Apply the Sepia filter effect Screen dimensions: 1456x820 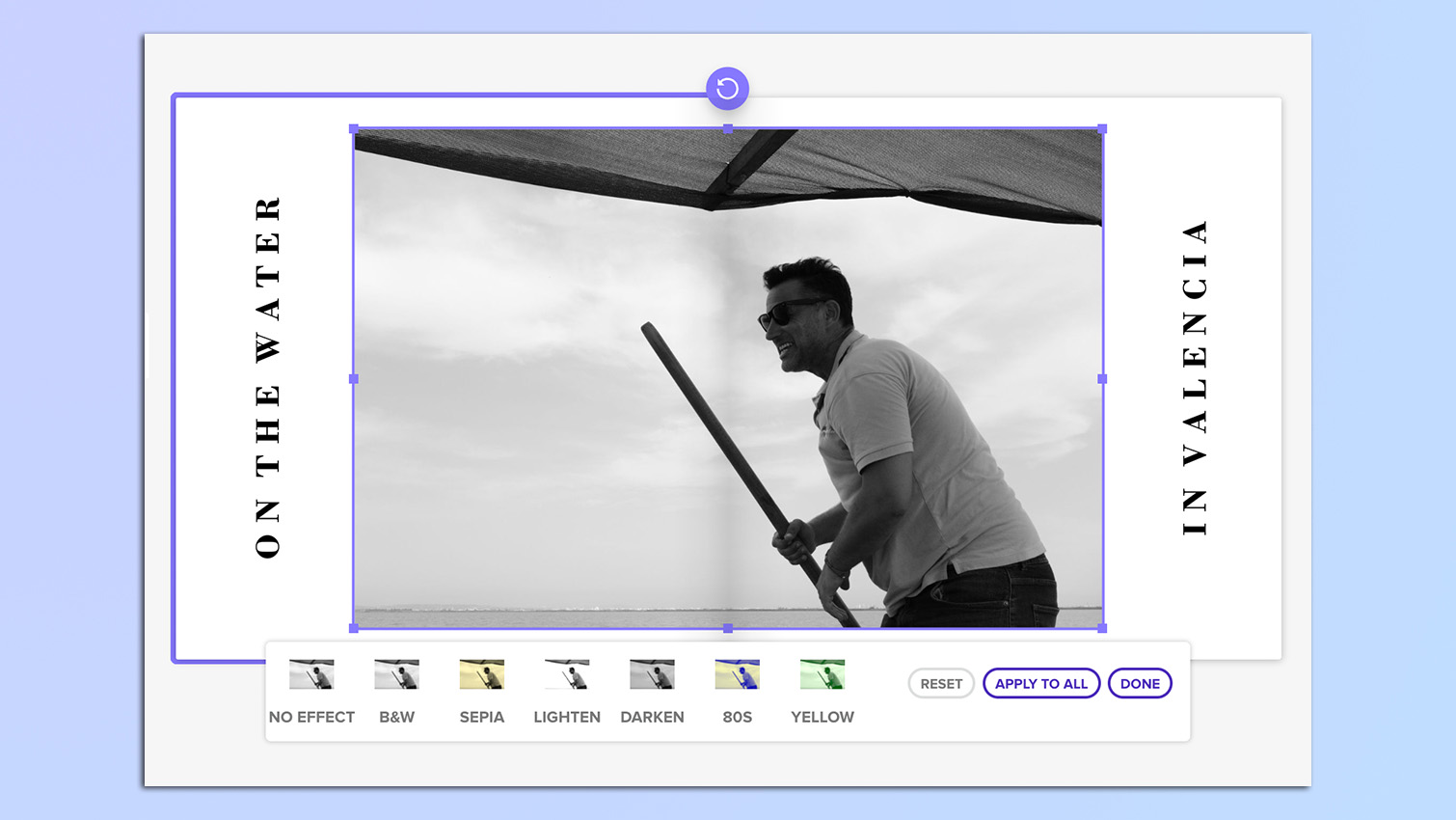(481, 673)
